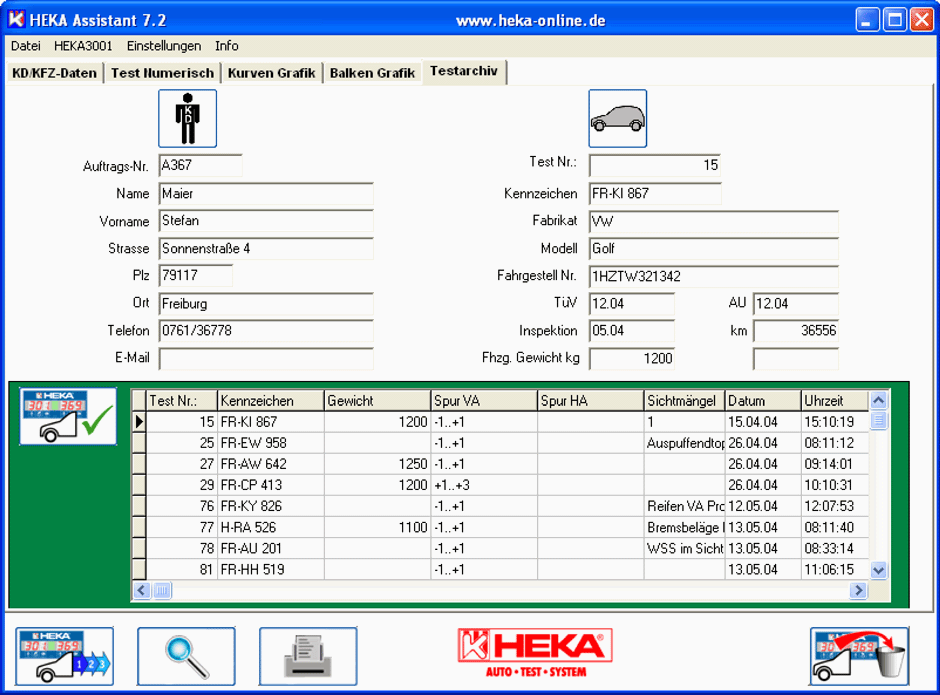The image size is (940, 695).
Task: Click the customer person icon
Action: point(187,119)
